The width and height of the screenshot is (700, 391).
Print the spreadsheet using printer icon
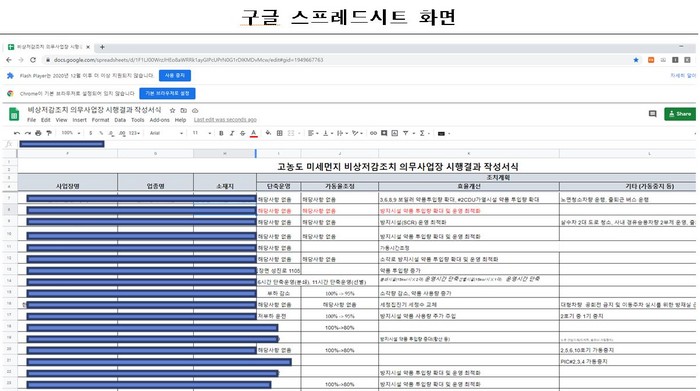38,133
